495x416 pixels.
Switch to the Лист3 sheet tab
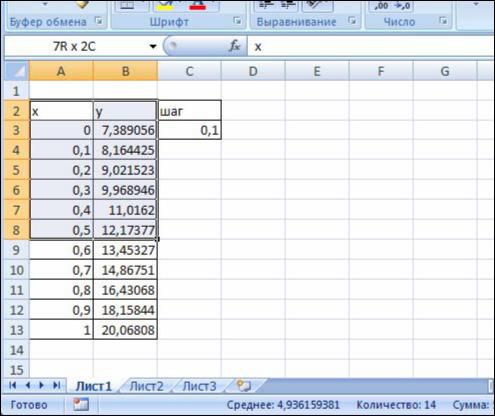(199, 386)
